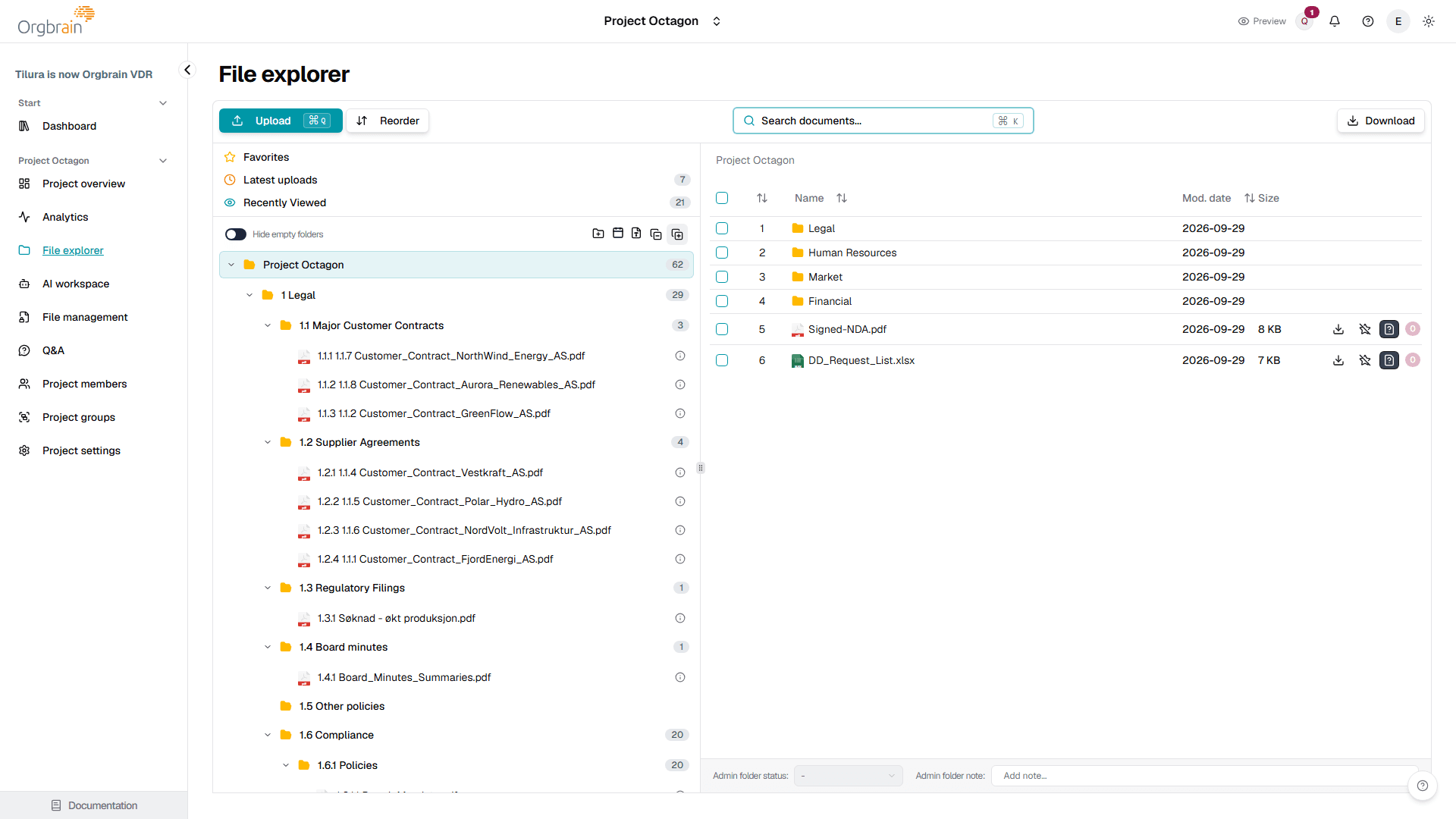This screenshot has width=1456, height=819.
Task: Select the checkbox for DD_Request_List.xlsx
Action: (722, 360)
